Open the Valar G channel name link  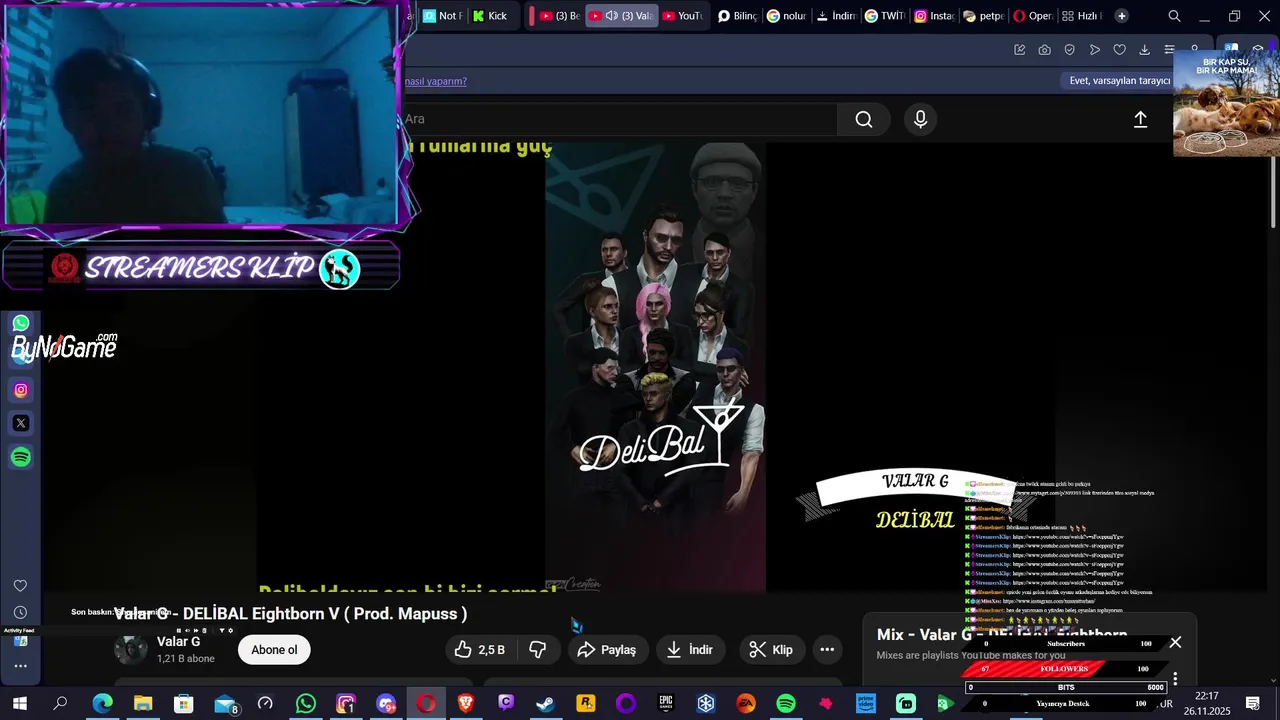point(178,641)
